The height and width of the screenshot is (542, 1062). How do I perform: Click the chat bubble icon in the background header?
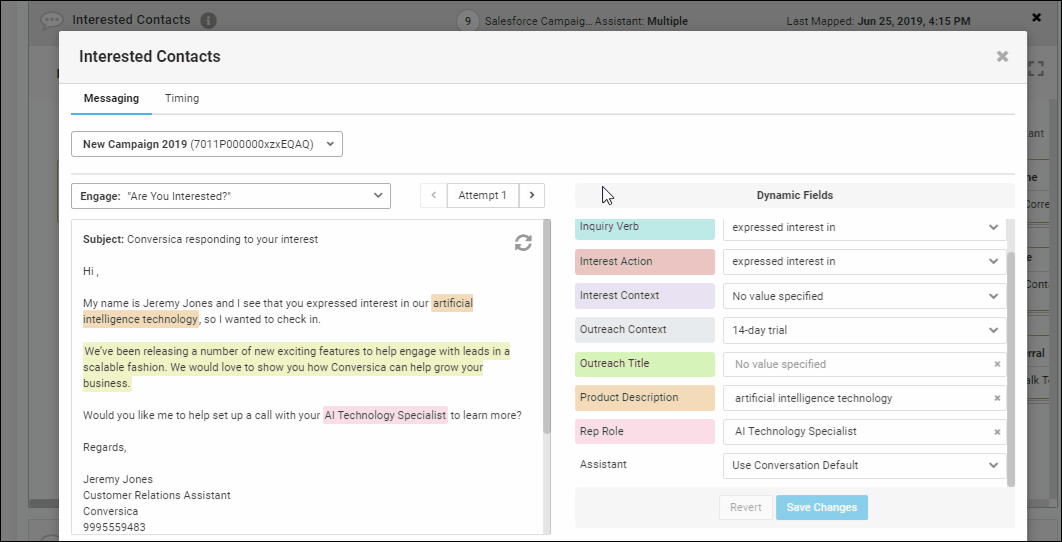click(52, 20)
